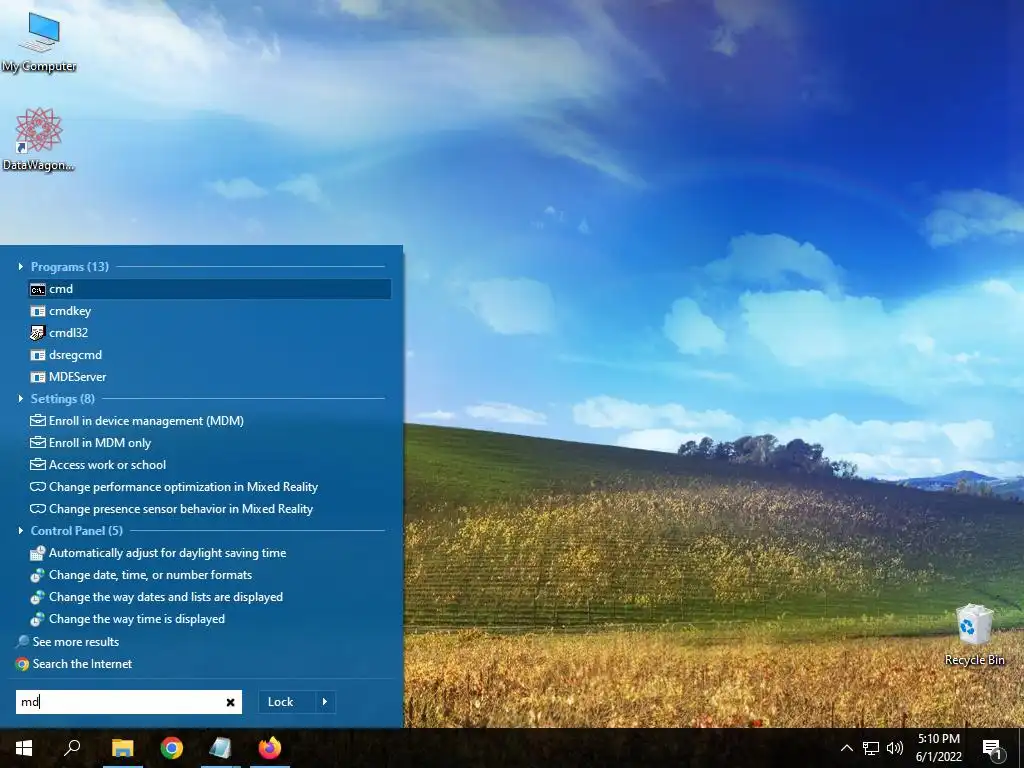1024x768 pixels.
Task: Click briefcase icon next to Access work or school
Action: coord(38,465)
